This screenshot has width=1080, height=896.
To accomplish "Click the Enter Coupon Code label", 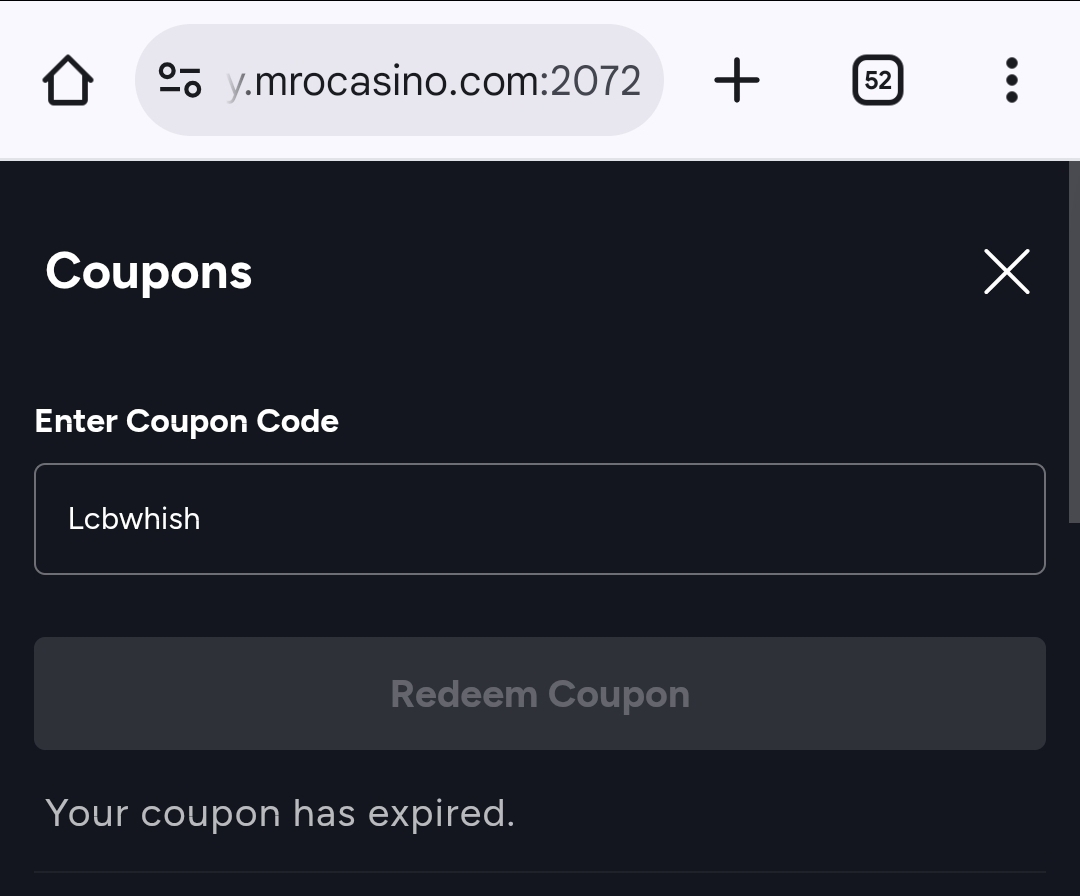I will pos(187,421).
